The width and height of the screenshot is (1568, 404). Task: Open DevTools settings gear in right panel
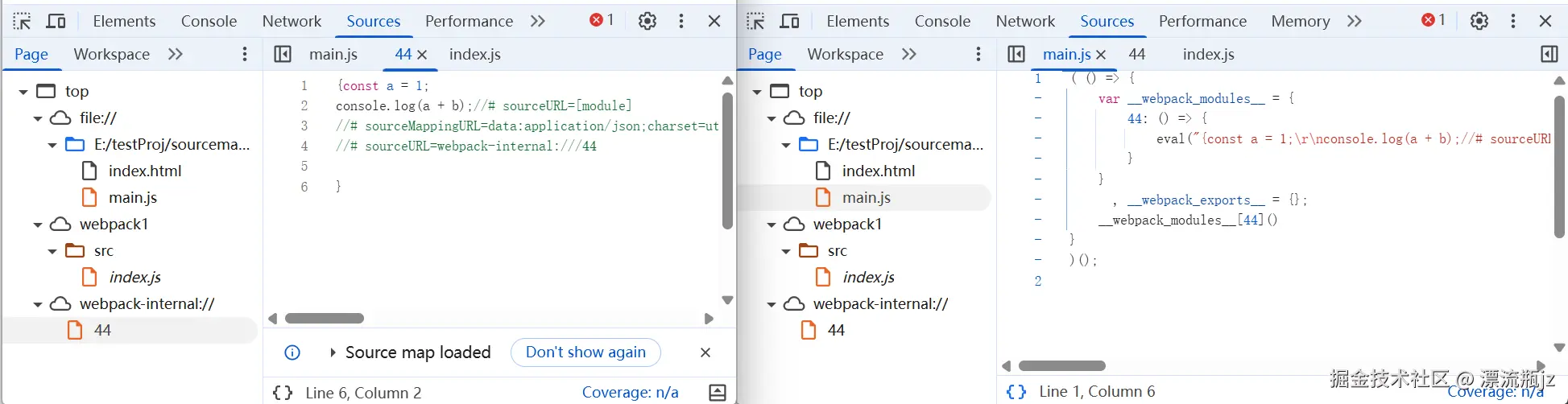[1479, 21]
